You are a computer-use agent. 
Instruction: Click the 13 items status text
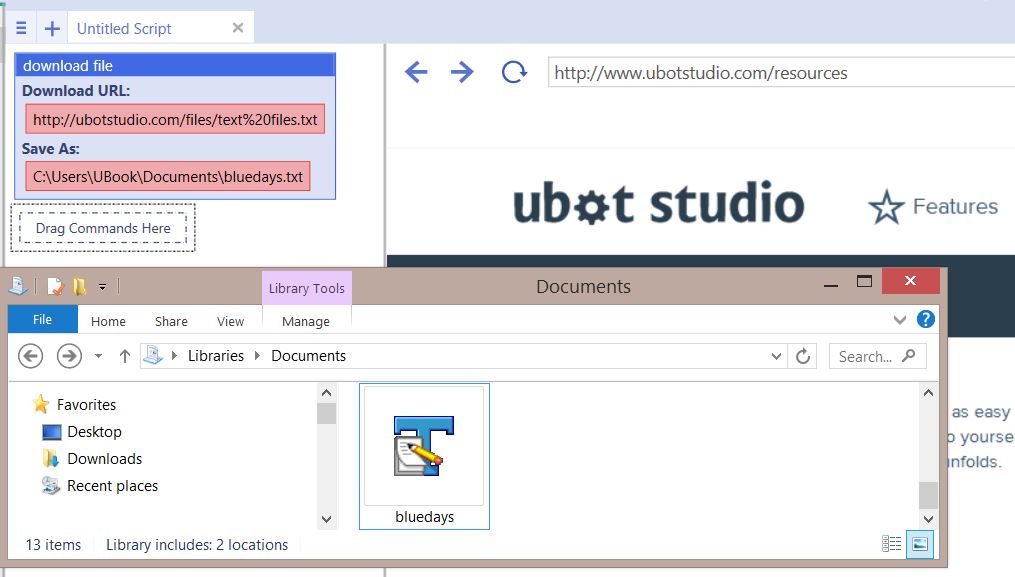pyautogui.click(x=53, y=545)
